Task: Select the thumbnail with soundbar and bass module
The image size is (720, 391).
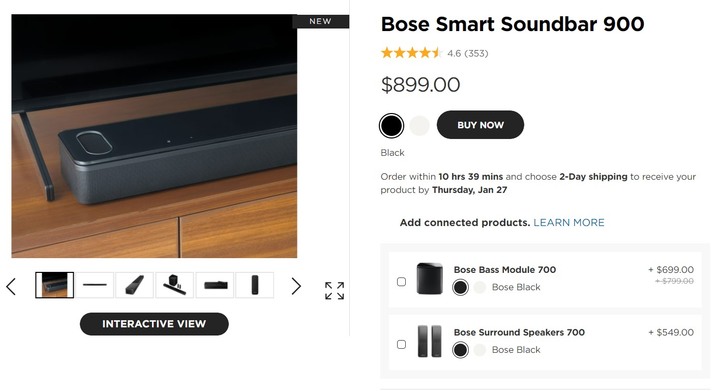Action: click(174, 285)
